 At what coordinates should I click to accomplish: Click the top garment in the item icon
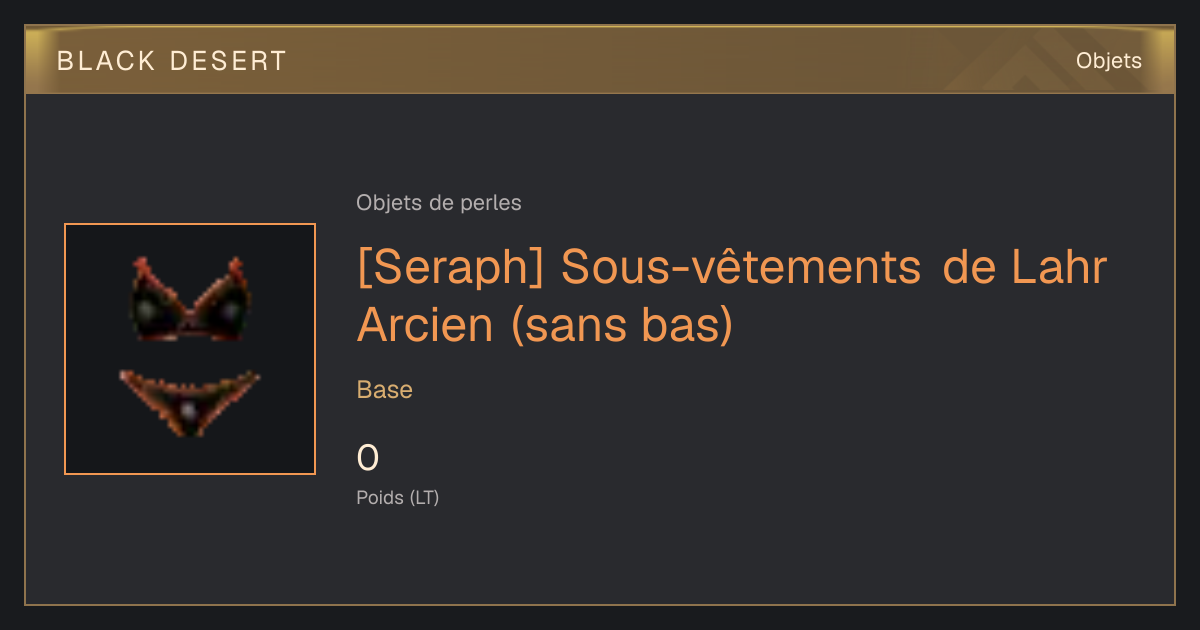coord(189,300)
